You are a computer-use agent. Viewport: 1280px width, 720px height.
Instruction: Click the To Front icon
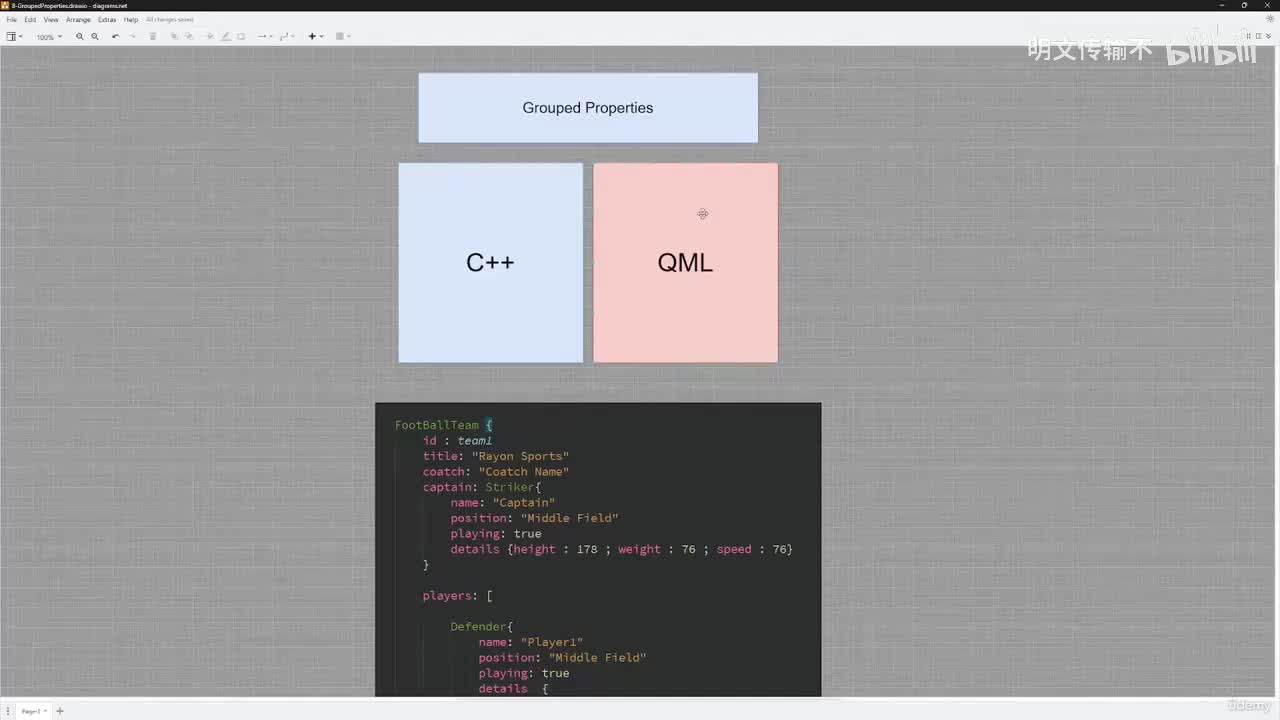click(174, 37)
